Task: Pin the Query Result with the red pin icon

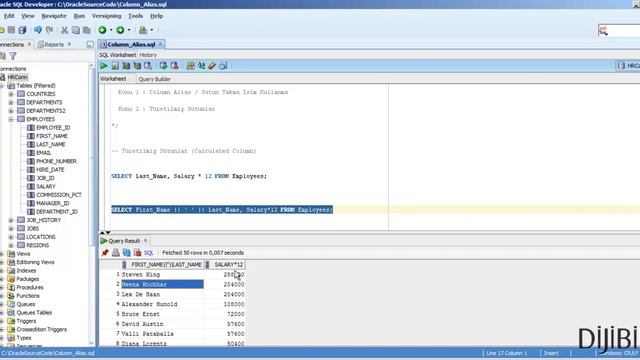Action: click(105, 253)
